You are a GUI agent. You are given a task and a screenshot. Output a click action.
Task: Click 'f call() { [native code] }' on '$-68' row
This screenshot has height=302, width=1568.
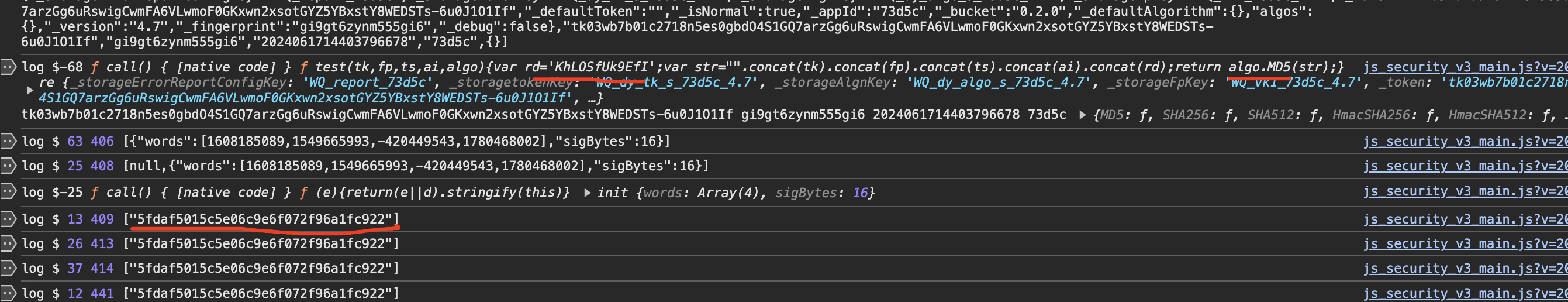(192, 67)
